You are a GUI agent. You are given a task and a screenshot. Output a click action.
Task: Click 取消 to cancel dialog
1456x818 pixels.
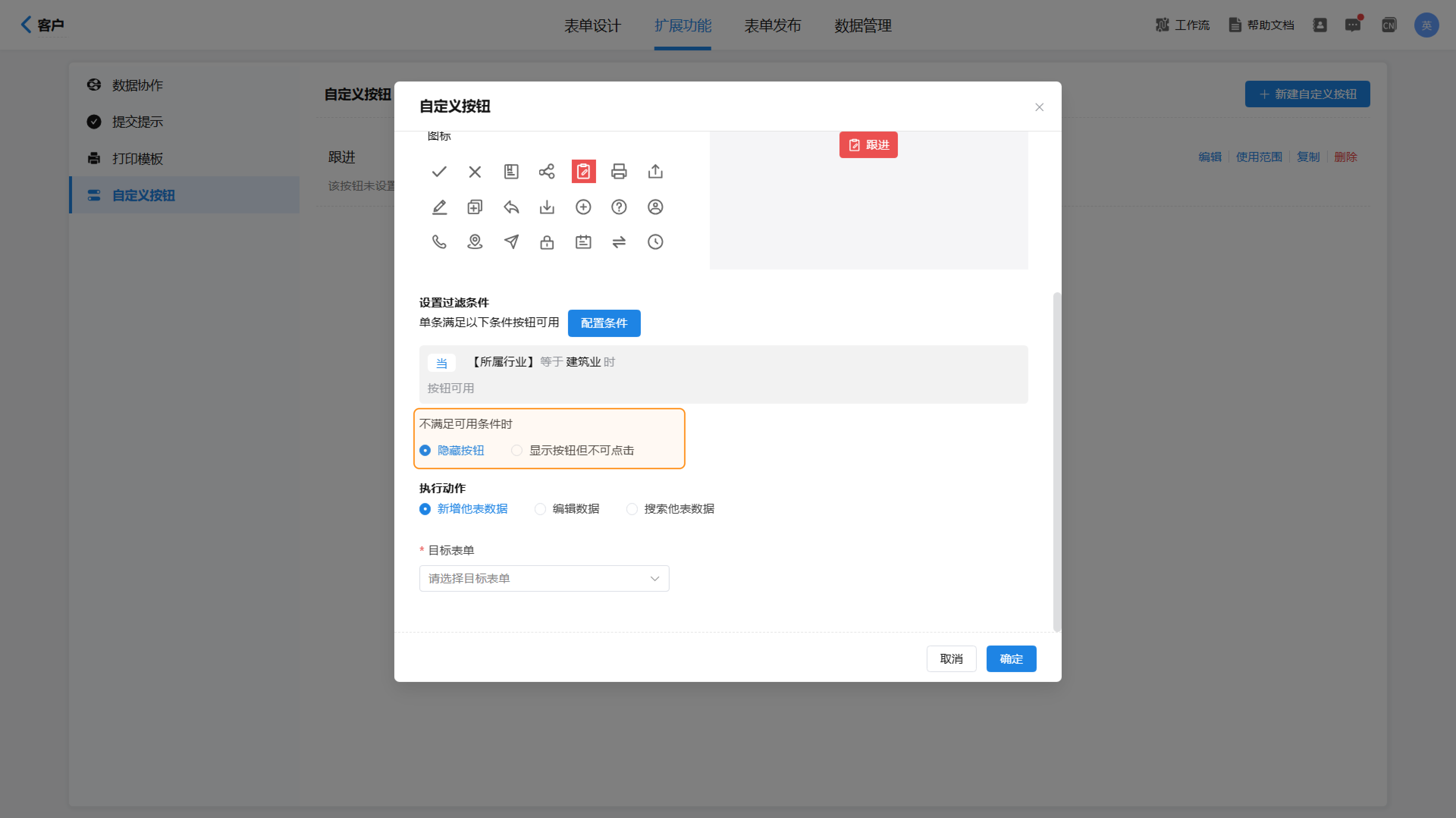click(x=951, y=658)
